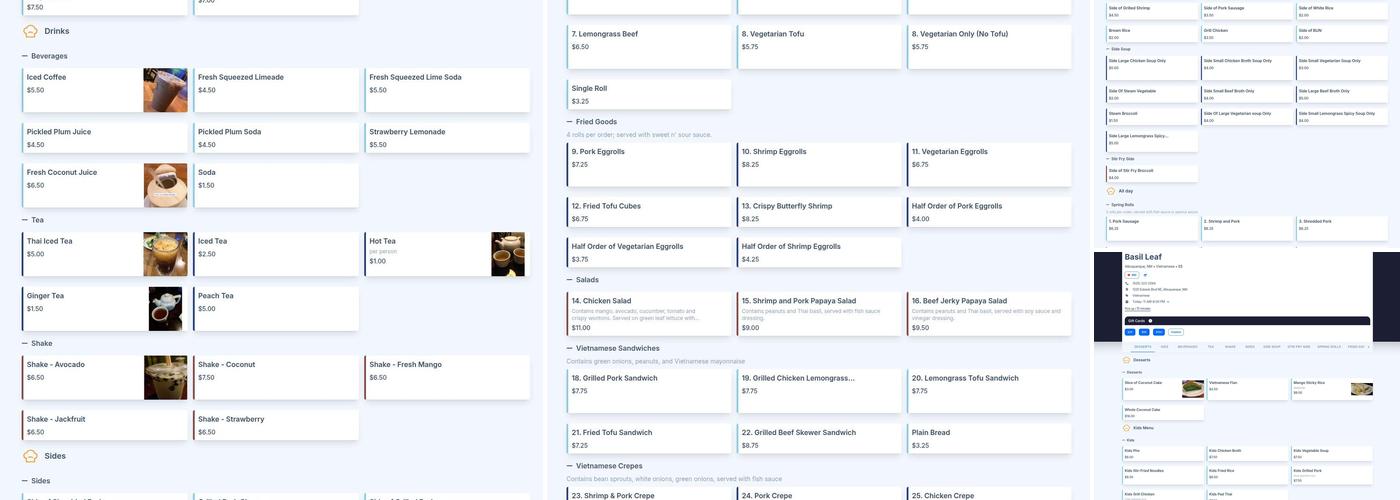1400x500 pixels.
Task: Collapse the Tea section
Action: pyautogui.click(x=25, y=220)
